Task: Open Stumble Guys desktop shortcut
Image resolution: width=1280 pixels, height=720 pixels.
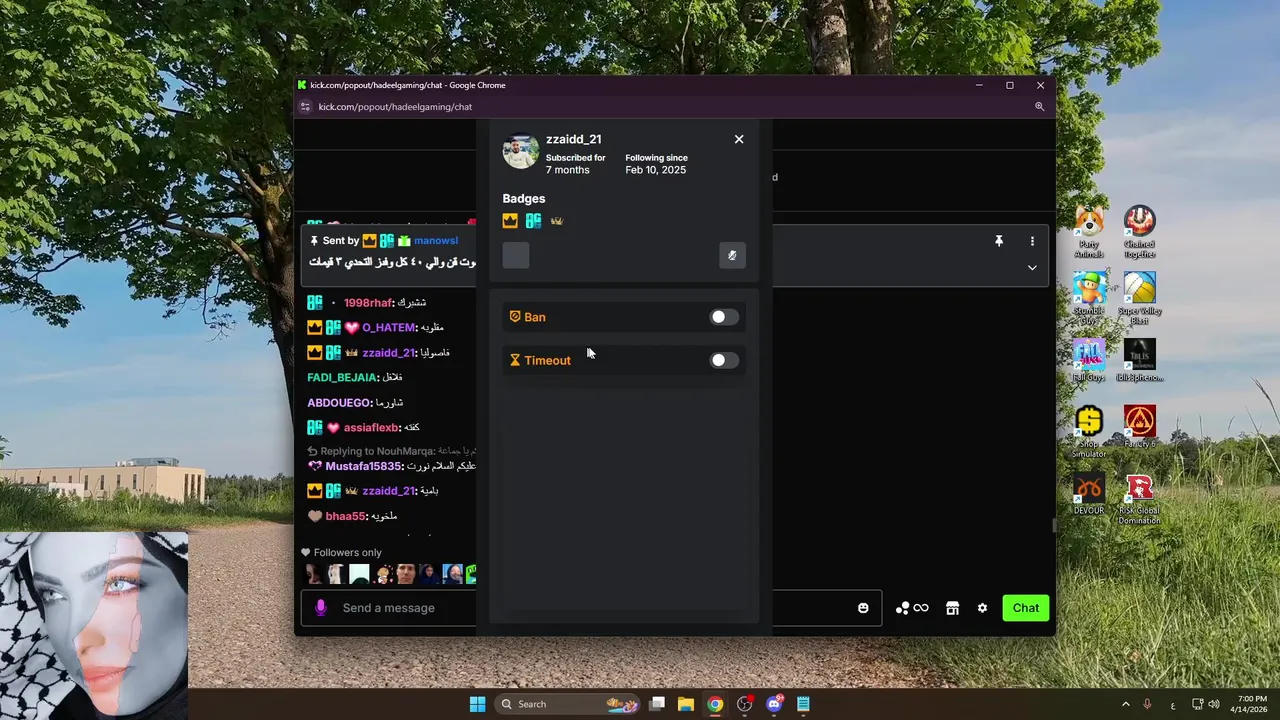Action: coord(1089,298)
